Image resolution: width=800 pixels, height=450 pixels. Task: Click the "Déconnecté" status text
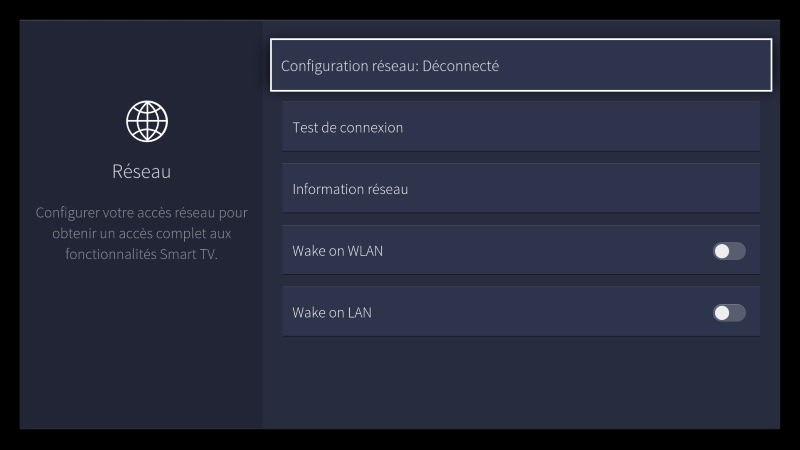tap(460, 66)
